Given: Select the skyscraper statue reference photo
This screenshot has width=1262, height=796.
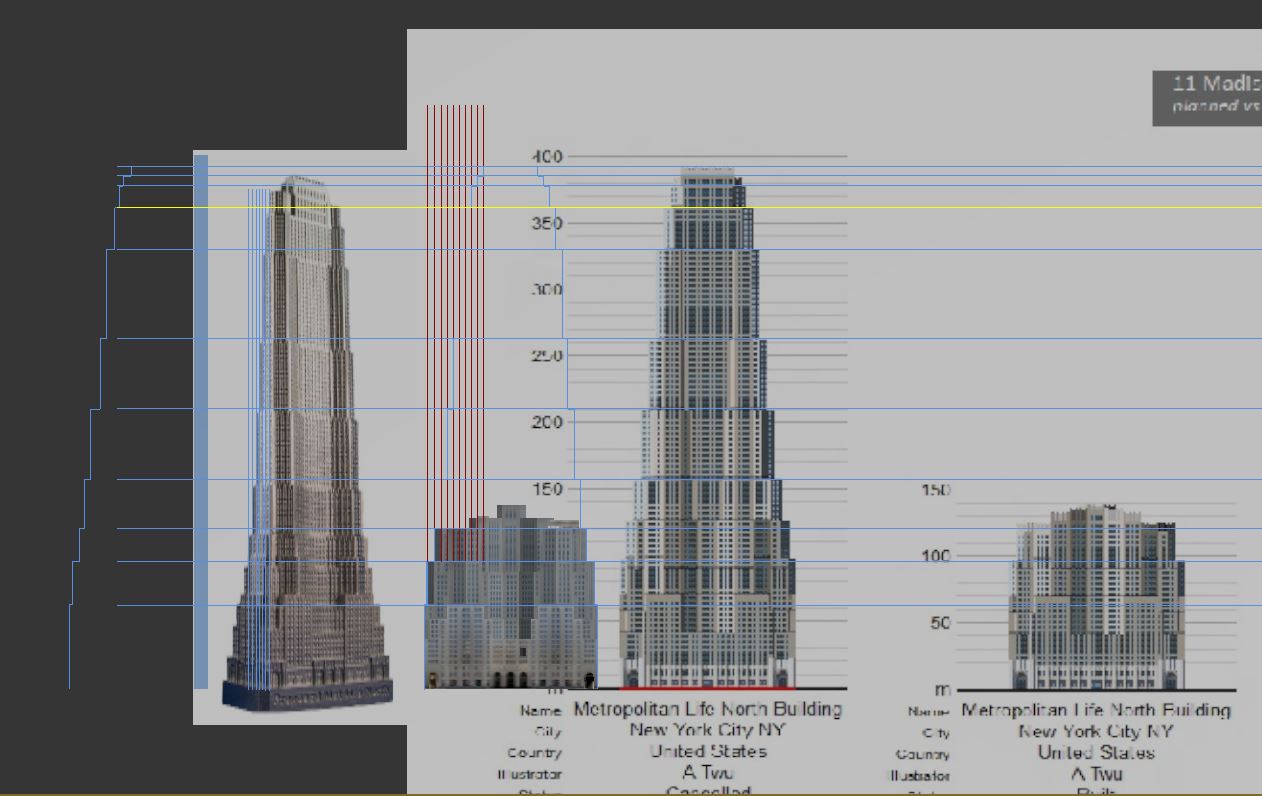Looking at the screenshot, I should tap(300, 437).
